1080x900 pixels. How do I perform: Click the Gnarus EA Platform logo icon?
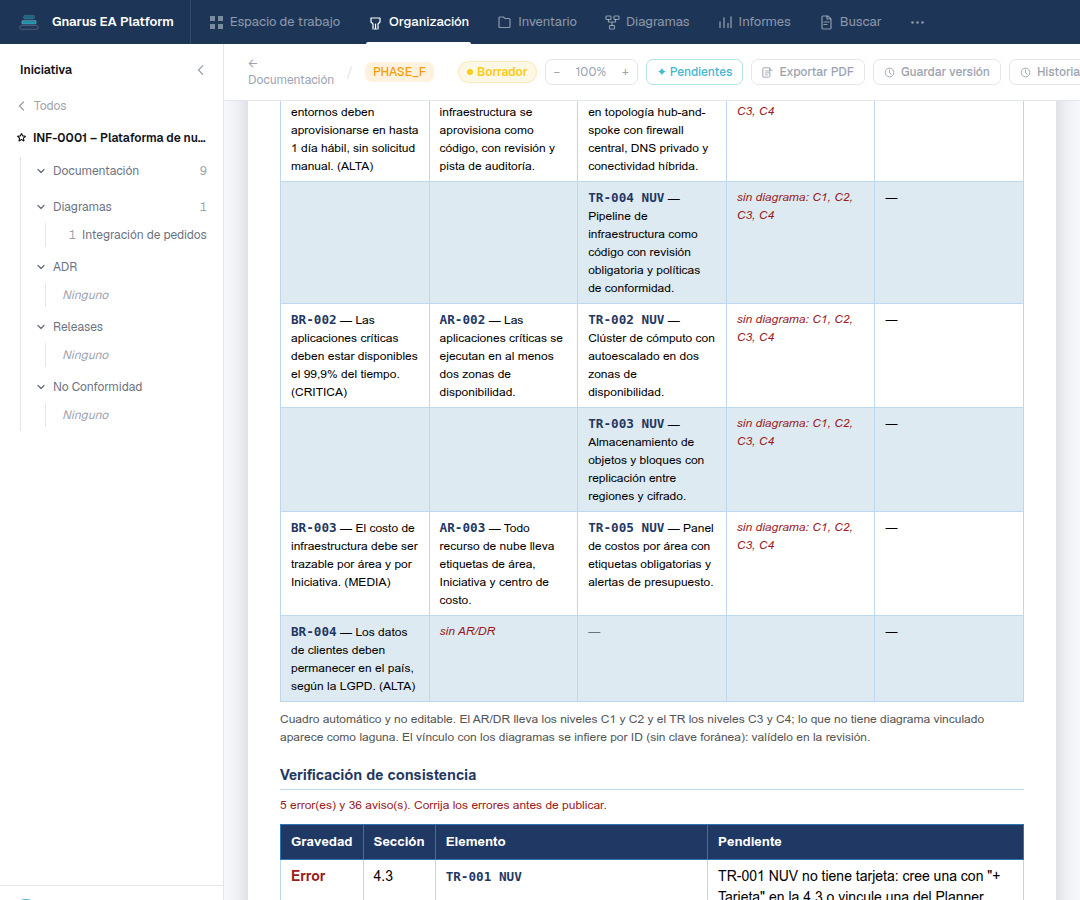(x=29, y=22)
